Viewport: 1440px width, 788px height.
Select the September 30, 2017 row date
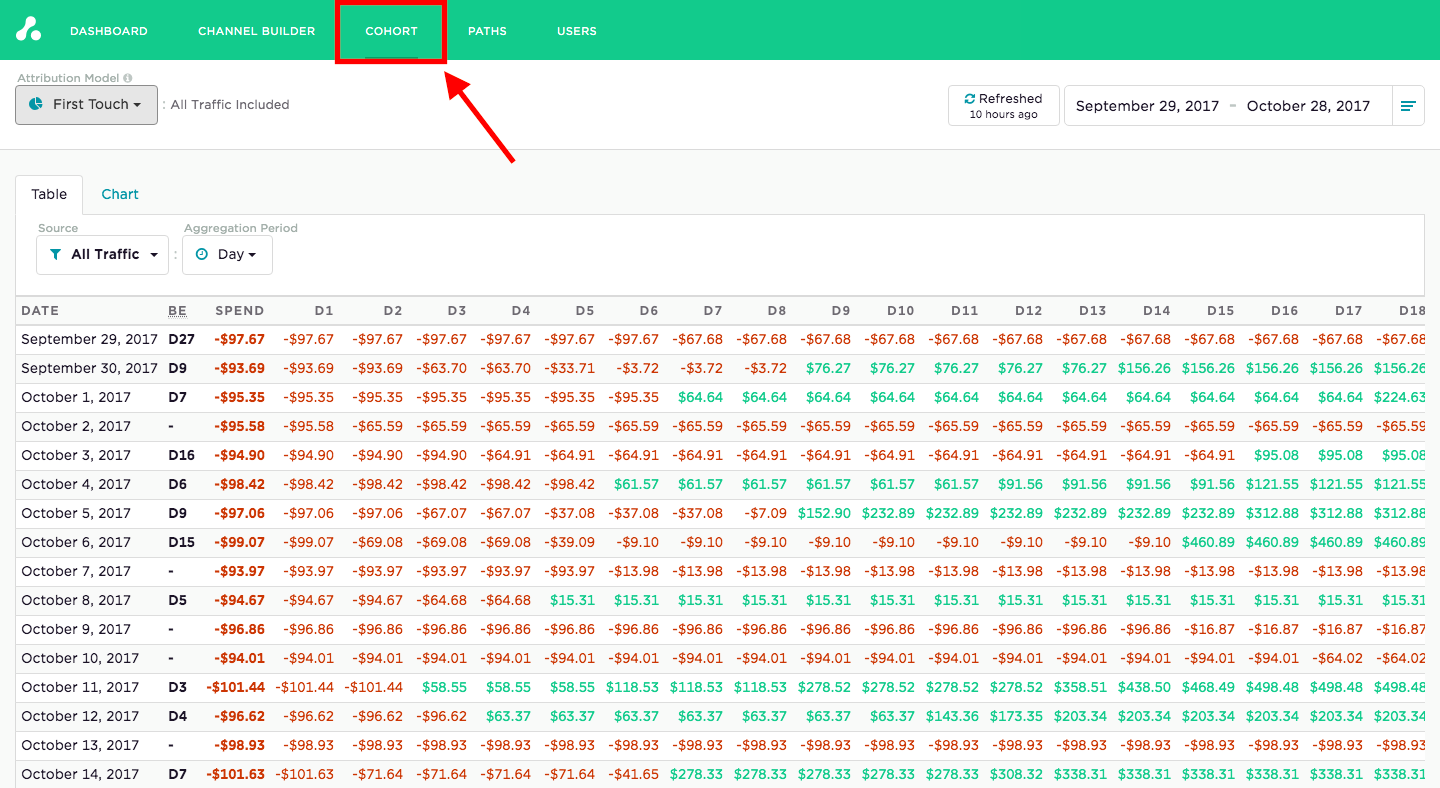click(x=90, y=368)
